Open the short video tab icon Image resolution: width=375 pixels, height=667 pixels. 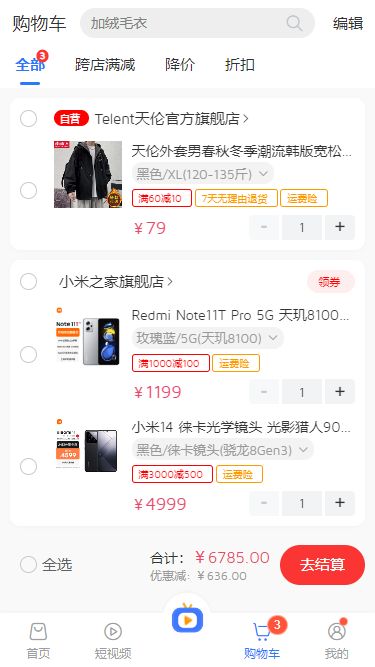[x=113, y=632]
